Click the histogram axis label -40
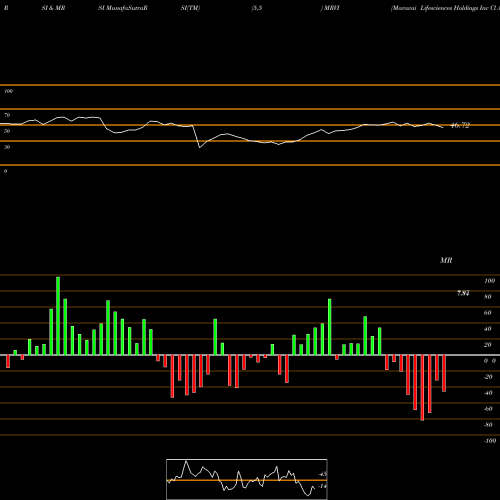Viewport: 500px width, 500px height. pyautogui.click(x=488, y=393)
